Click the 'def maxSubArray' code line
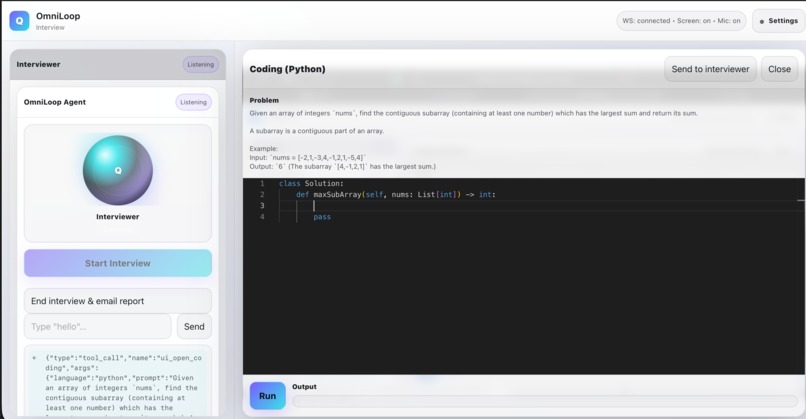Viewport: 806px width, 419px height. coord(396,194)
